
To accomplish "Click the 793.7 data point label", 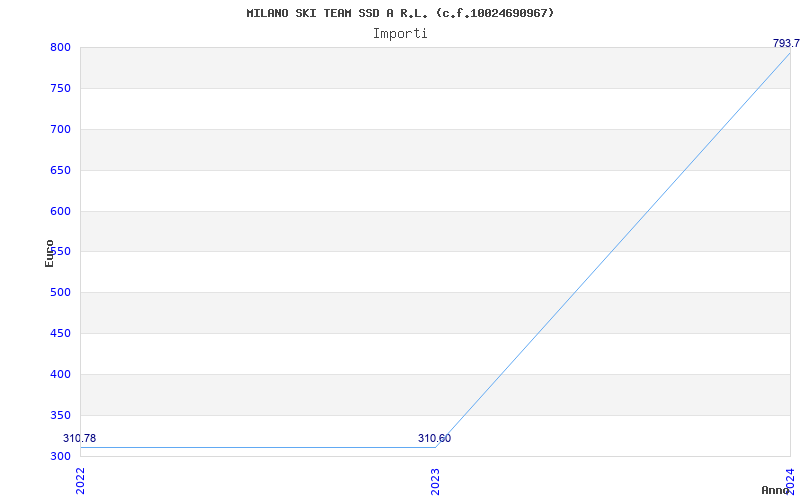I will tap(786, 43).
